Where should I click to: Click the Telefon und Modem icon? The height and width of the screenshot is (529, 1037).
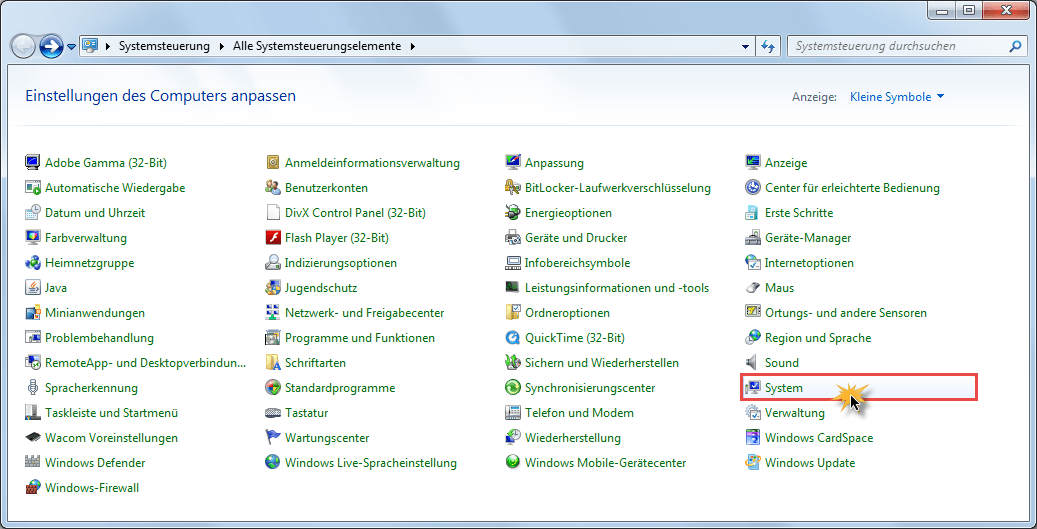pyautogui.click(x=513, y=413)
